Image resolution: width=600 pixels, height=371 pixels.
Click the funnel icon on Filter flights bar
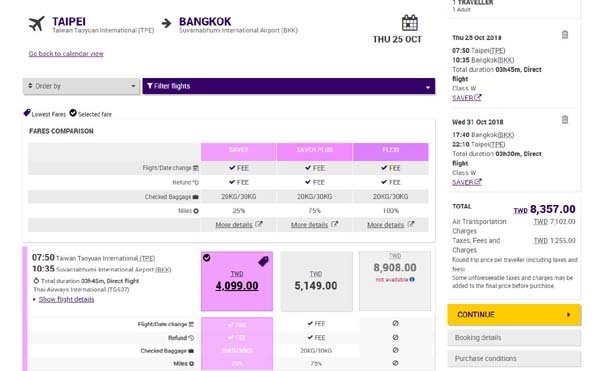(x=150, y=86)
